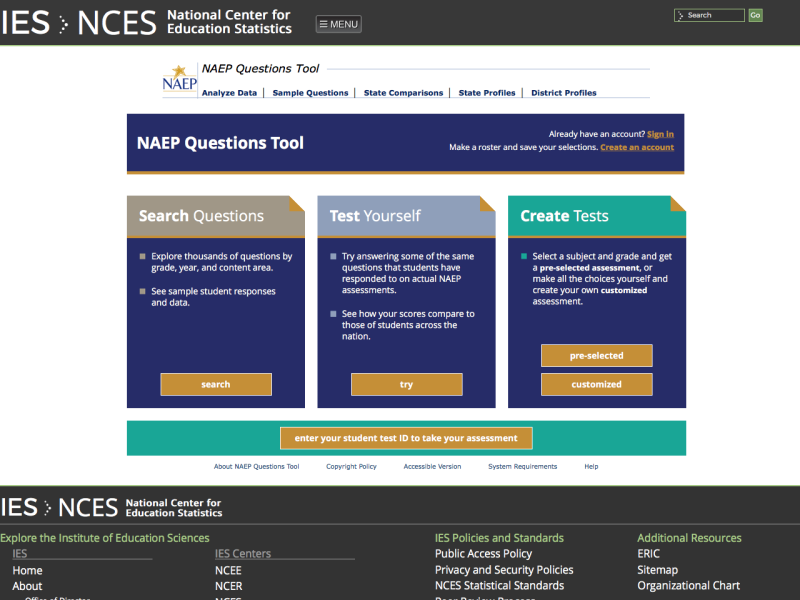Sign in to your existing account
Screen dimensions: 800x600
tap(660, 133)
